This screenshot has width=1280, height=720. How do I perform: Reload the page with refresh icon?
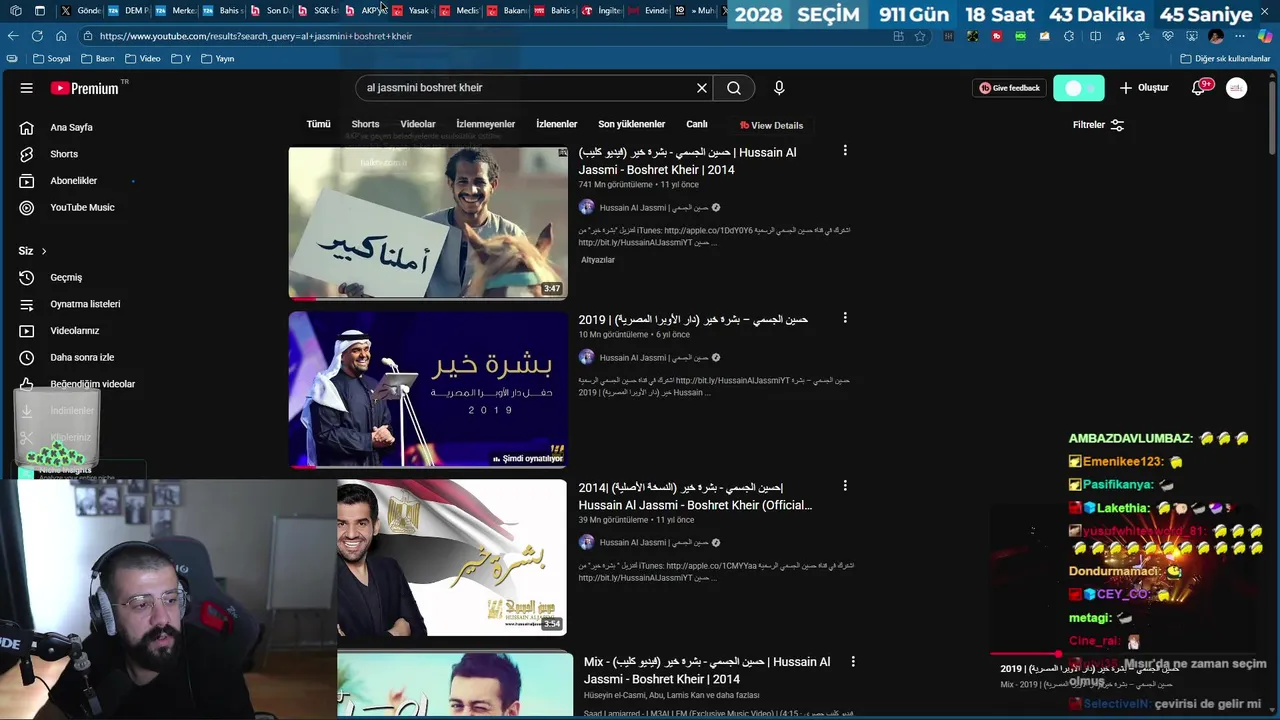[x=37, y=36]
